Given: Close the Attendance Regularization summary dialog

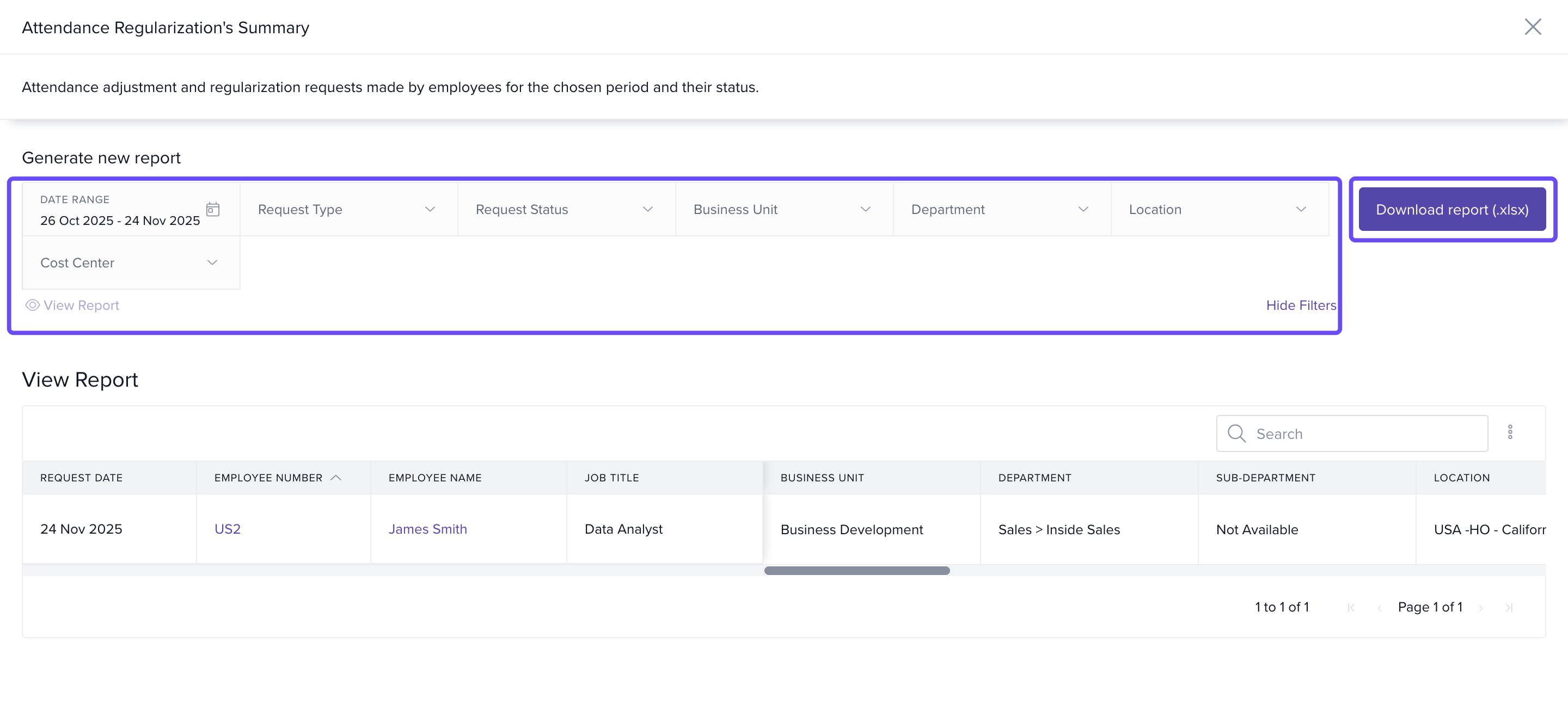Looking at the screenshot, I should pyautogui.click(x=1532, y=27).
